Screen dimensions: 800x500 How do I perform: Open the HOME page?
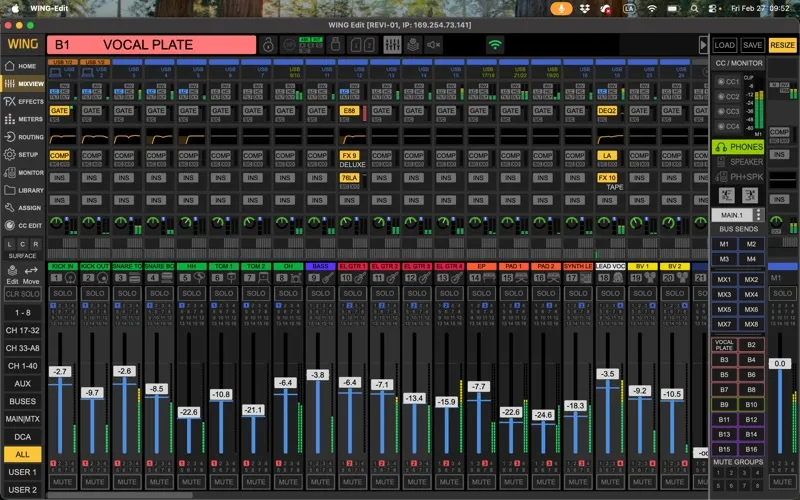(x=22, y=66)
